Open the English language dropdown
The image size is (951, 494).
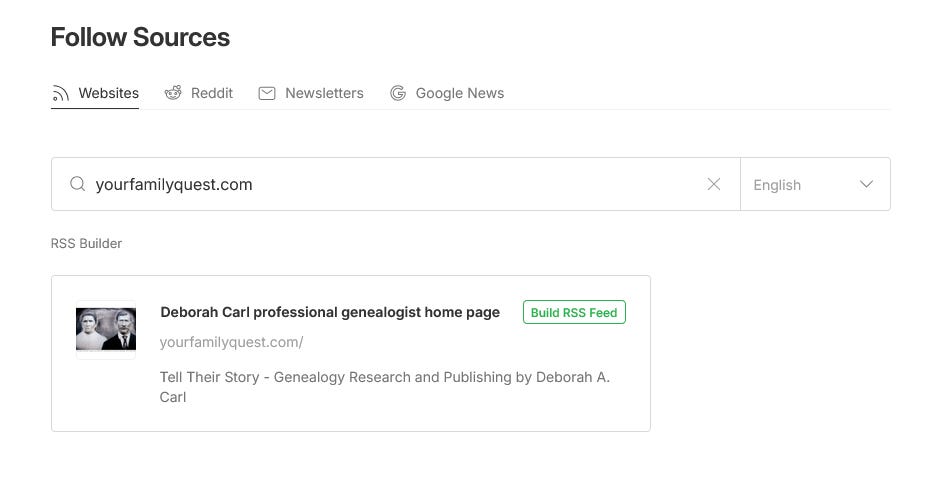(x=815, y=184)
